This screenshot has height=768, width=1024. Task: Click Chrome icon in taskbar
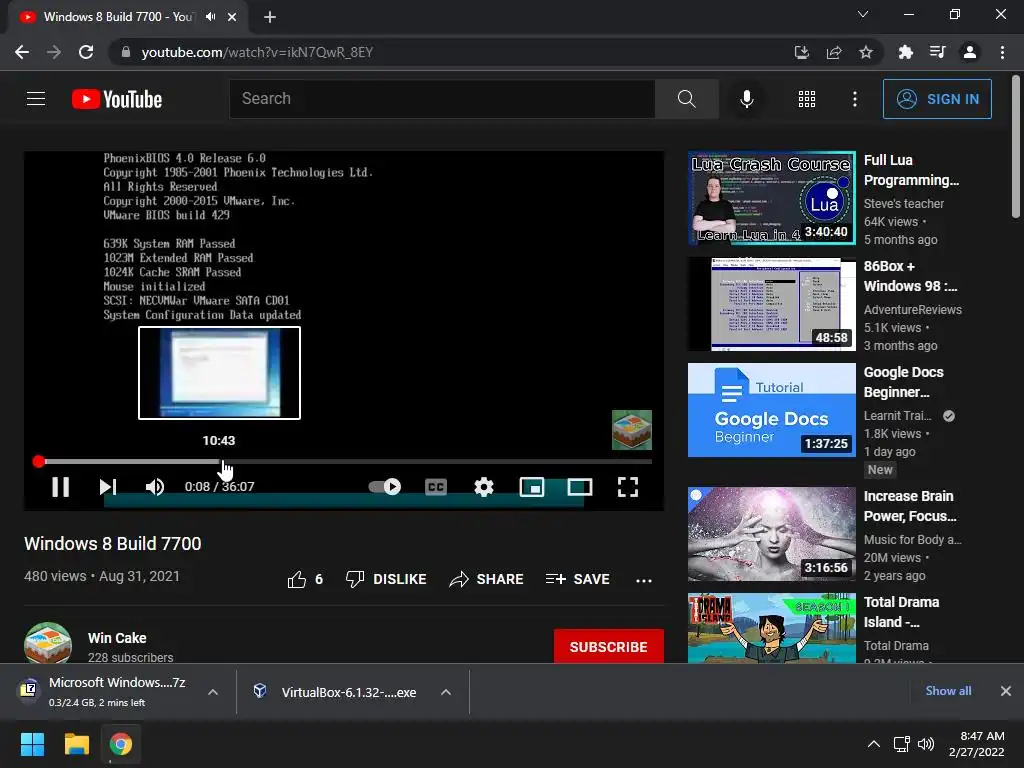121,744
